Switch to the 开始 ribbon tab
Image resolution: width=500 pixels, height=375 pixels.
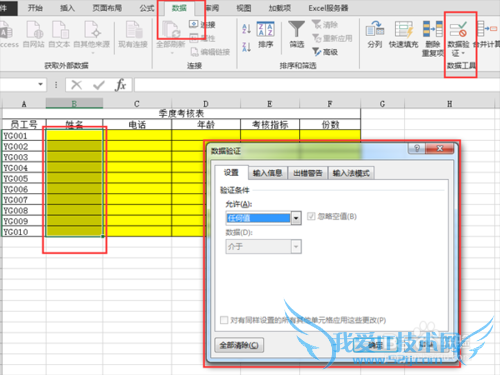tap(35, 8)
